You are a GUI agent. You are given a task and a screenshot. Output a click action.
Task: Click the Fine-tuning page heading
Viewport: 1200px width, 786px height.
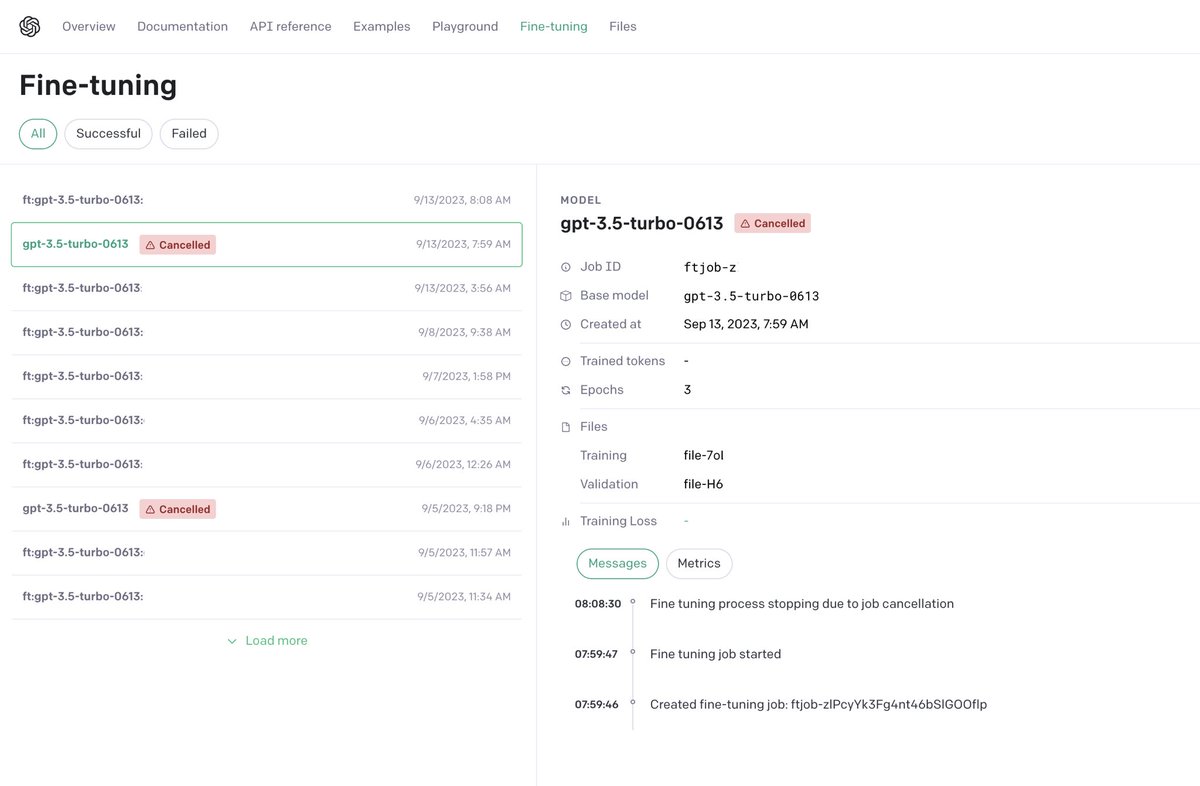point(98,85)
